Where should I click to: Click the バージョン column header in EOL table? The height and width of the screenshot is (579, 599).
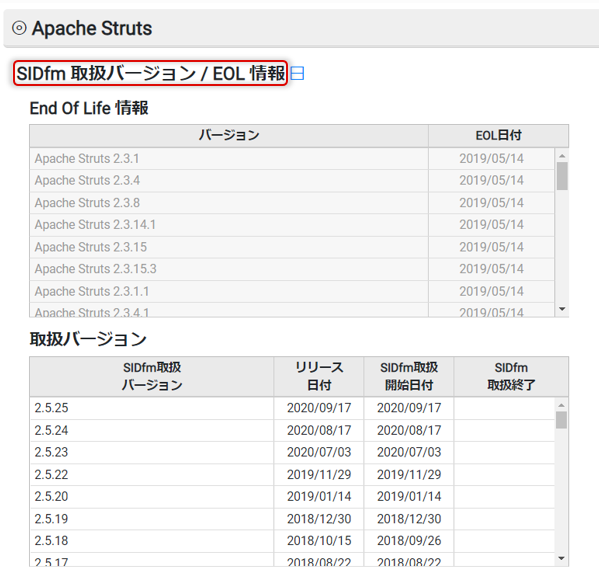(229, 136)
